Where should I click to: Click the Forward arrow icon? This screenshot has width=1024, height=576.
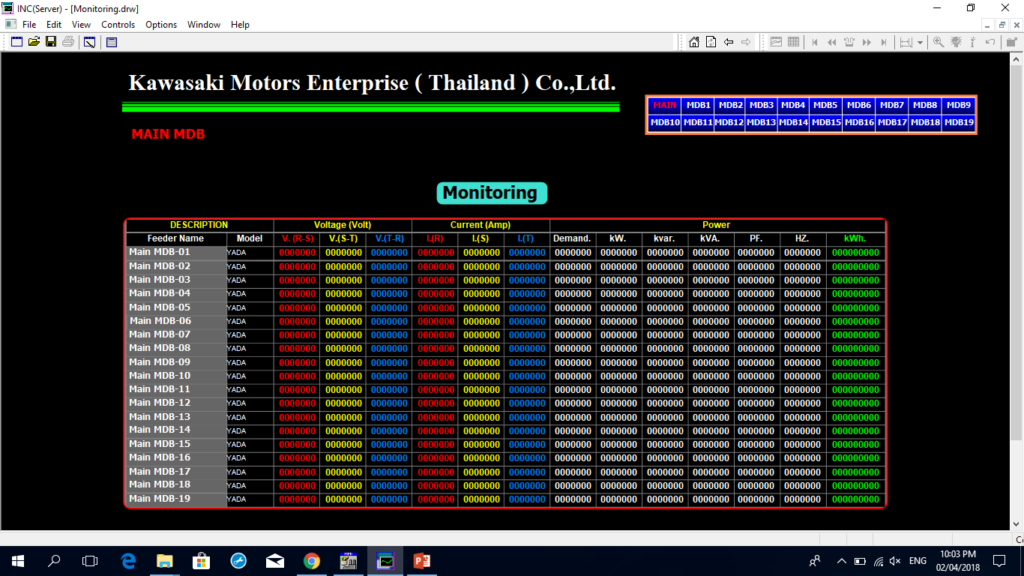[746, 42]
